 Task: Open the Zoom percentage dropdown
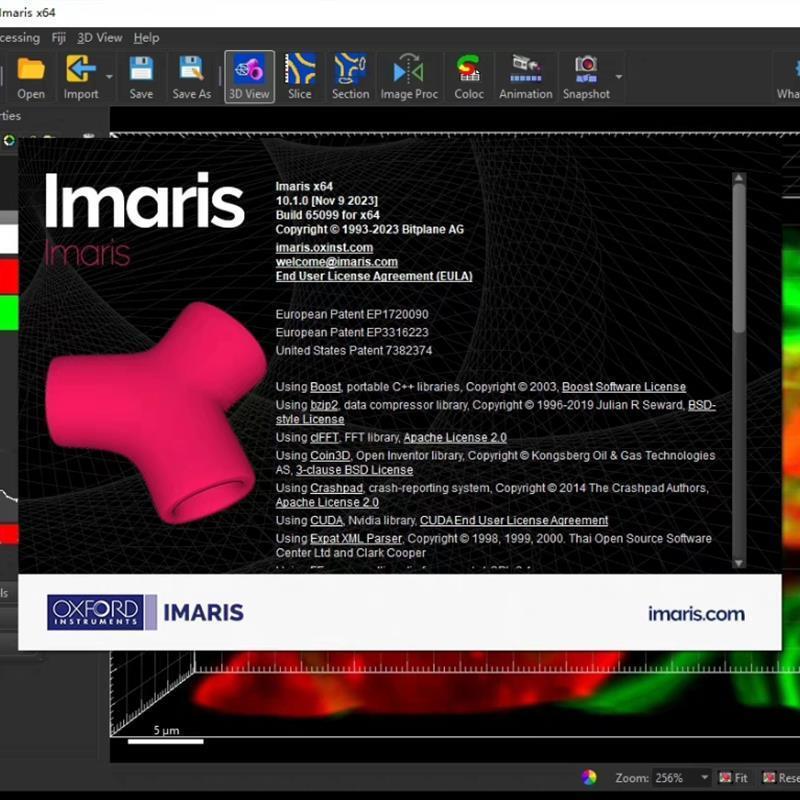click(x=704, y=778)
